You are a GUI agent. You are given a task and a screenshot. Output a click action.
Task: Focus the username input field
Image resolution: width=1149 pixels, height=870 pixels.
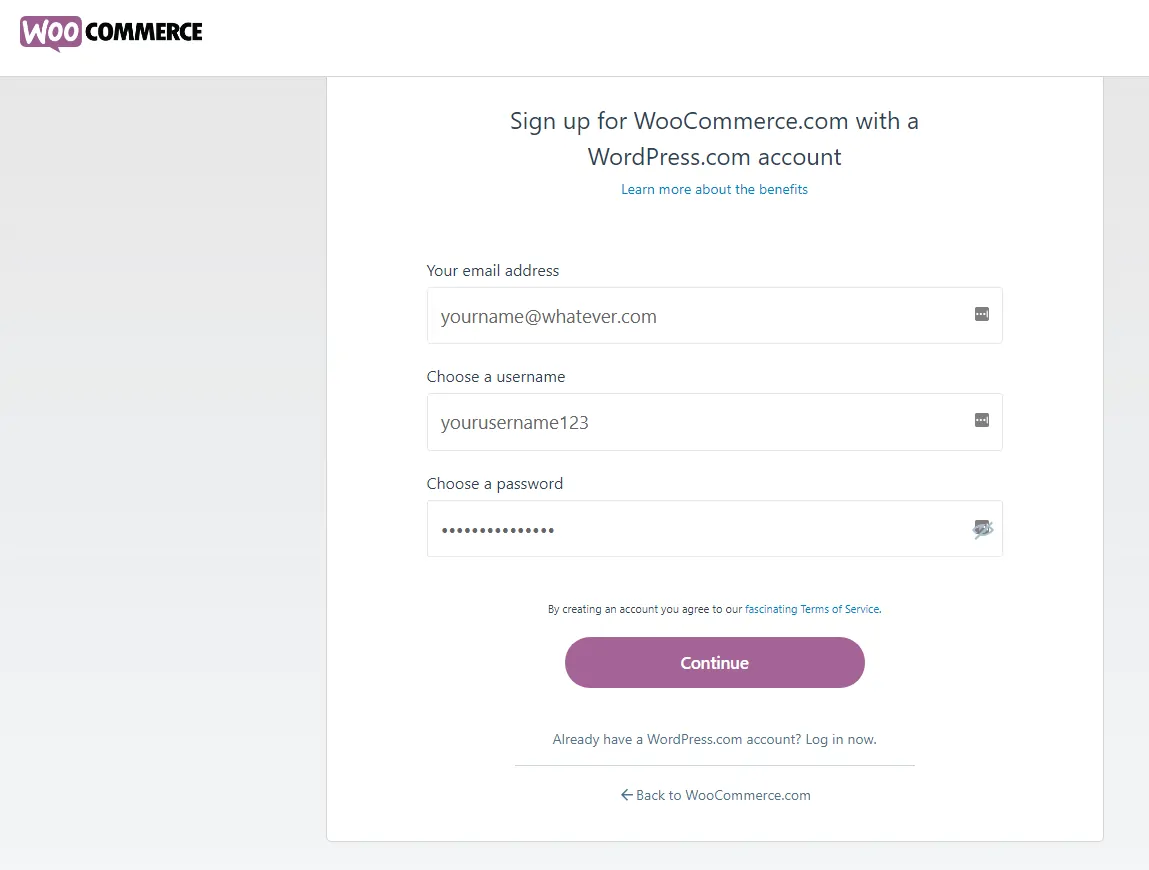(x=714, y=422)
